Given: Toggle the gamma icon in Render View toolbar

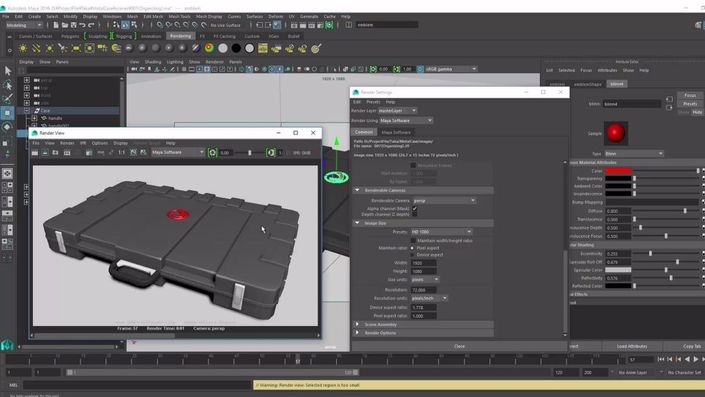Looking at the screenshot, I should 271,153.
